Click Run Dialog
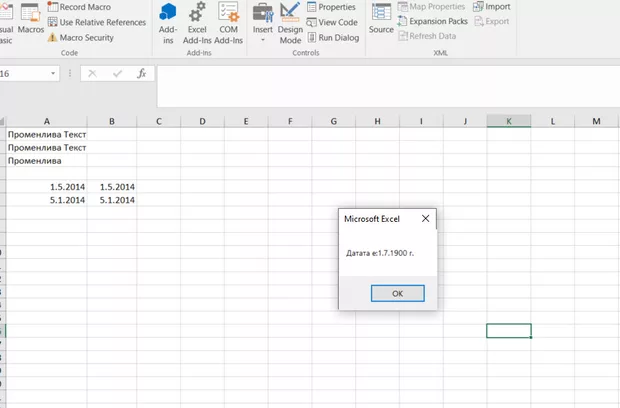Viewport: 620px width, 408px height. (x=333, y=37)
